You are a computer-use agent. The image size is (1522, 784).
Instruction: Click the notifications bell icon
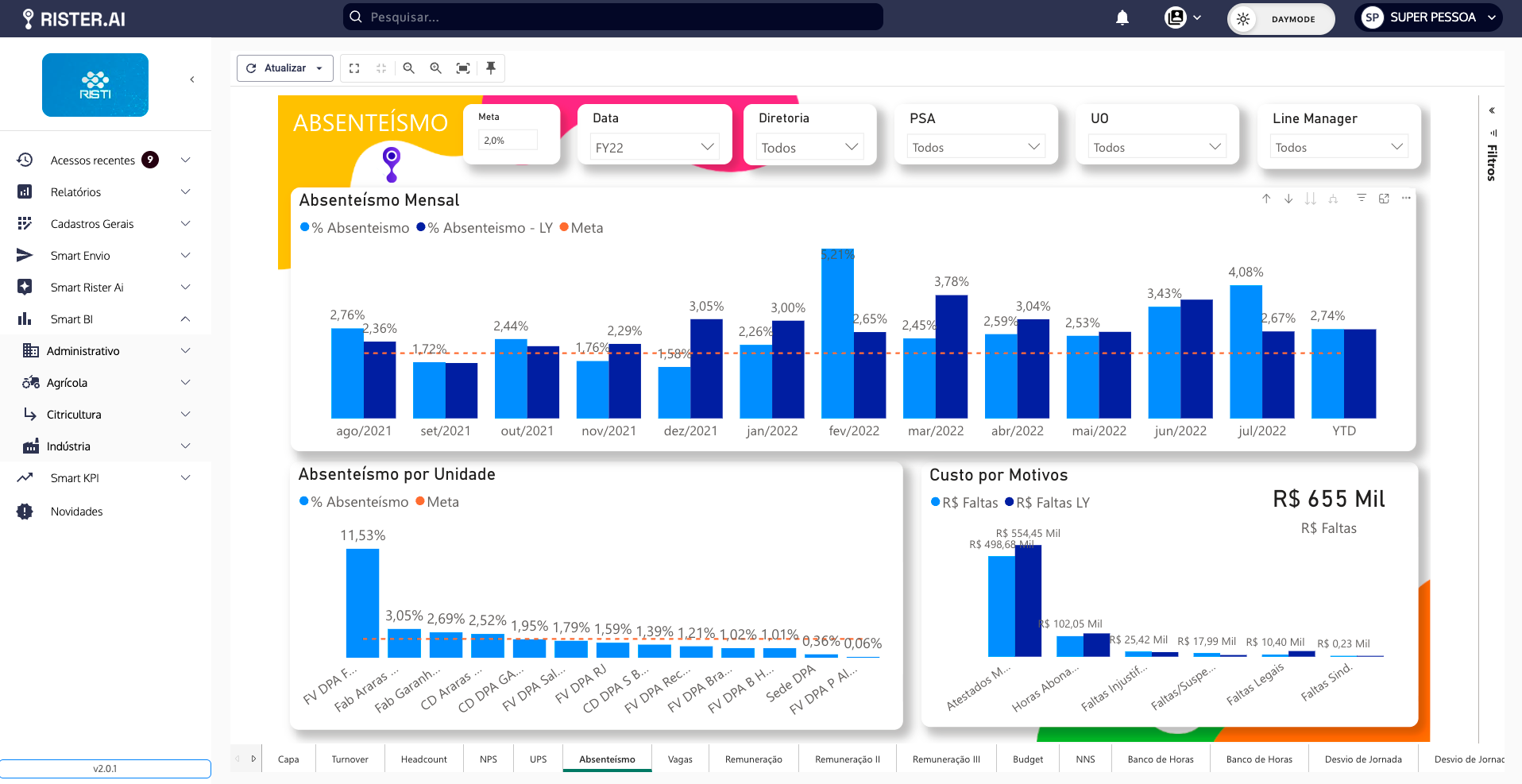click(x=1122, y=17)
